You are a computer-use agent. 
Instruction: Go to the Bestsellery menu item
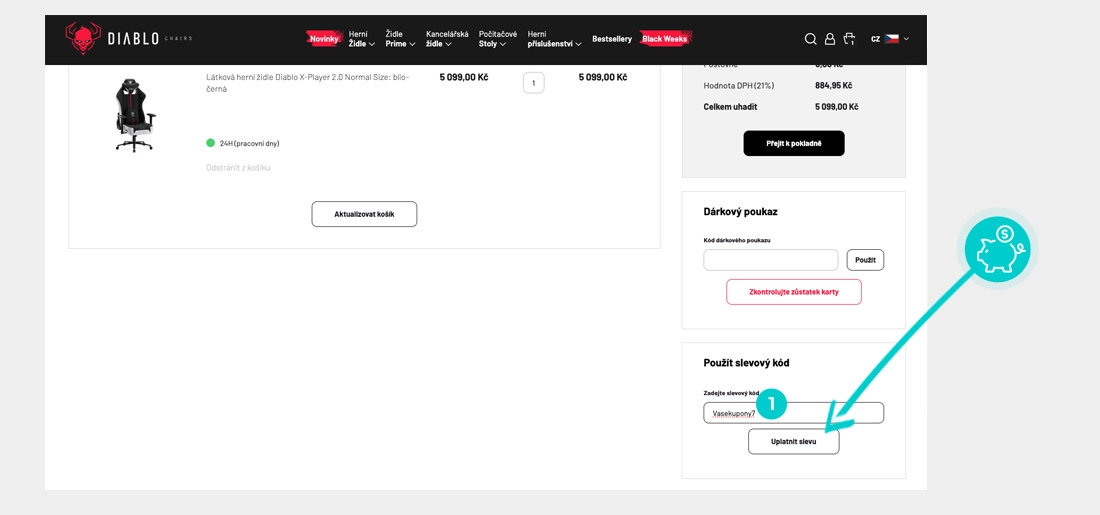tap(611, 39)
